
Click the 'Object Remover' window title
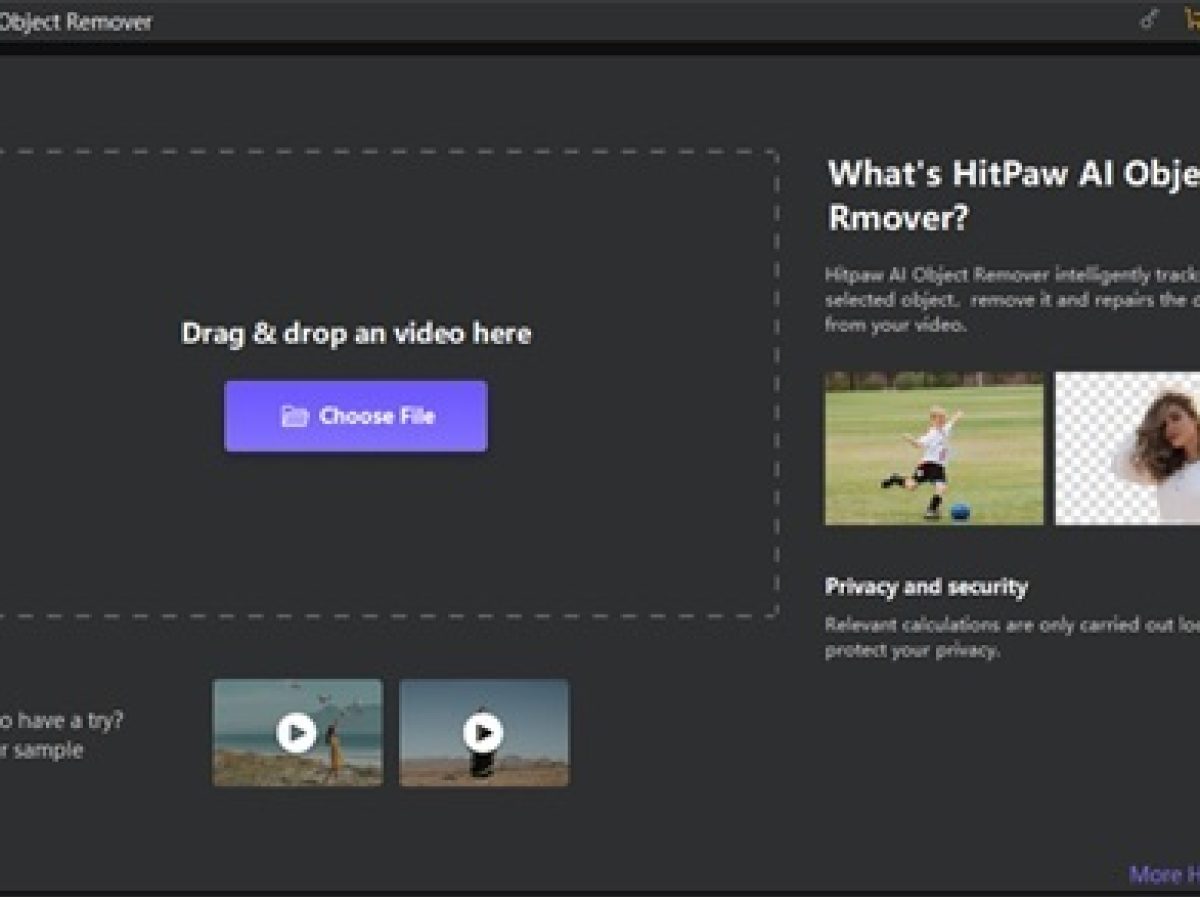[x=76, y=21]
